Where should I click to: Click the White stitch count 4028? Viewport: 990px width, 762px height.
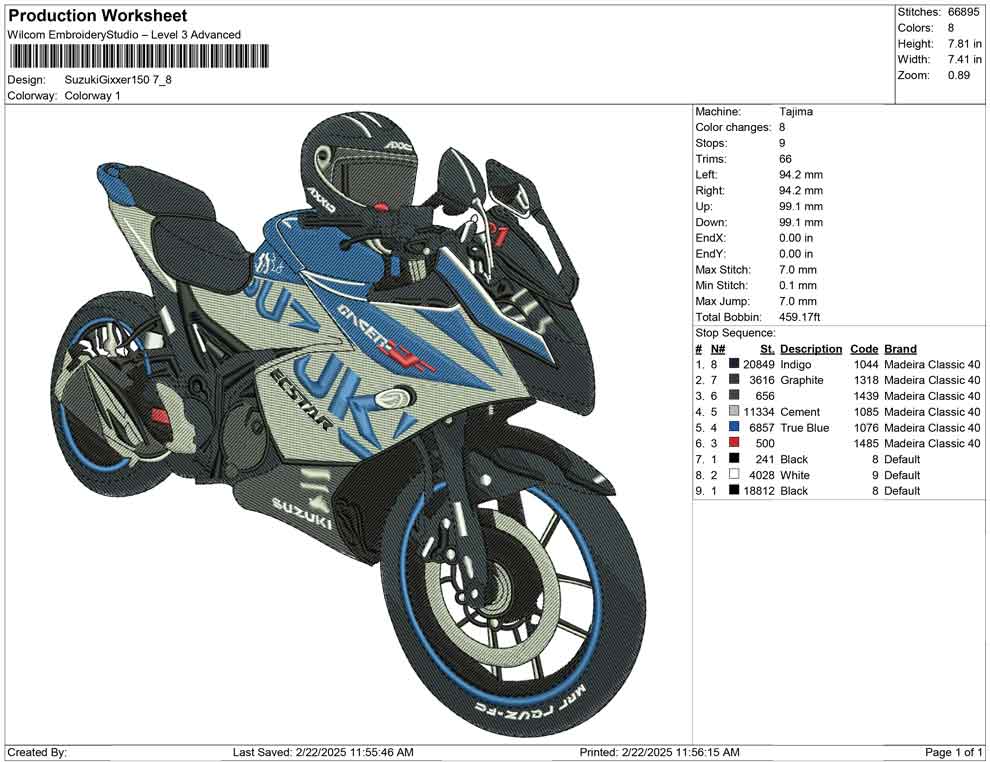[761, 475]
